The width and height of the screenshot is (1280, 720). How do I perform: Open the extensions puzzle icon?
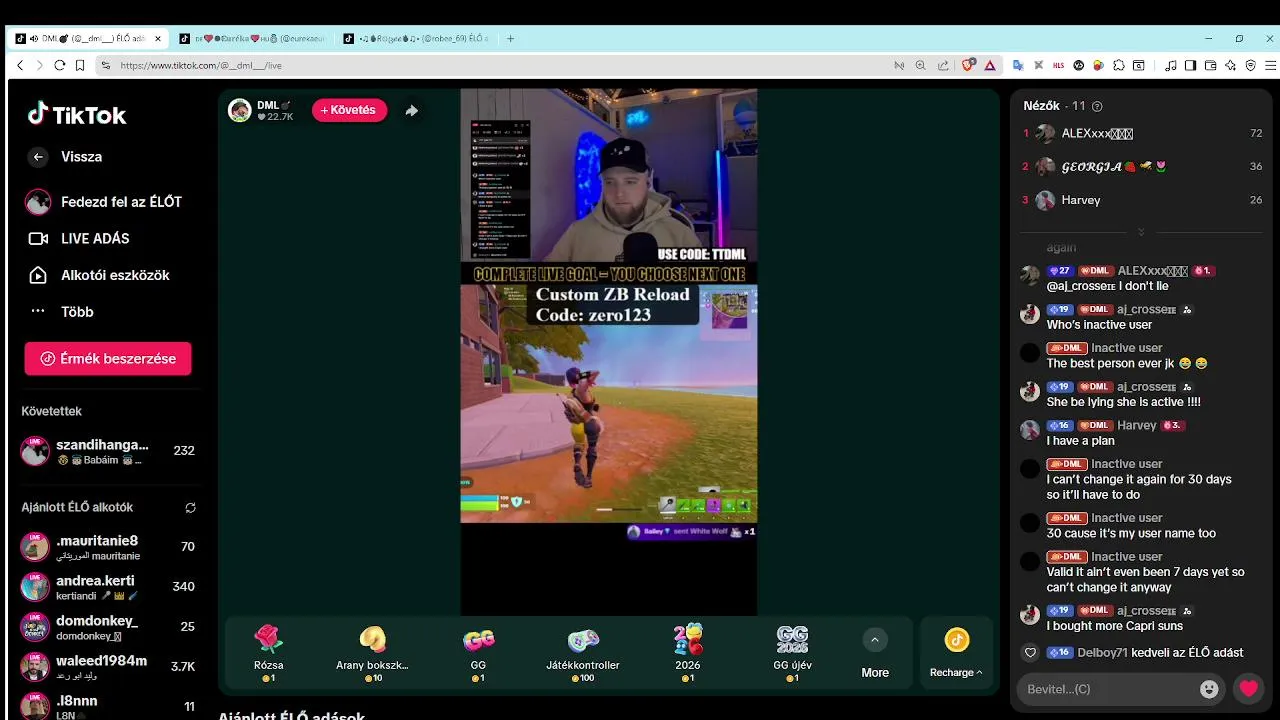1118,65
